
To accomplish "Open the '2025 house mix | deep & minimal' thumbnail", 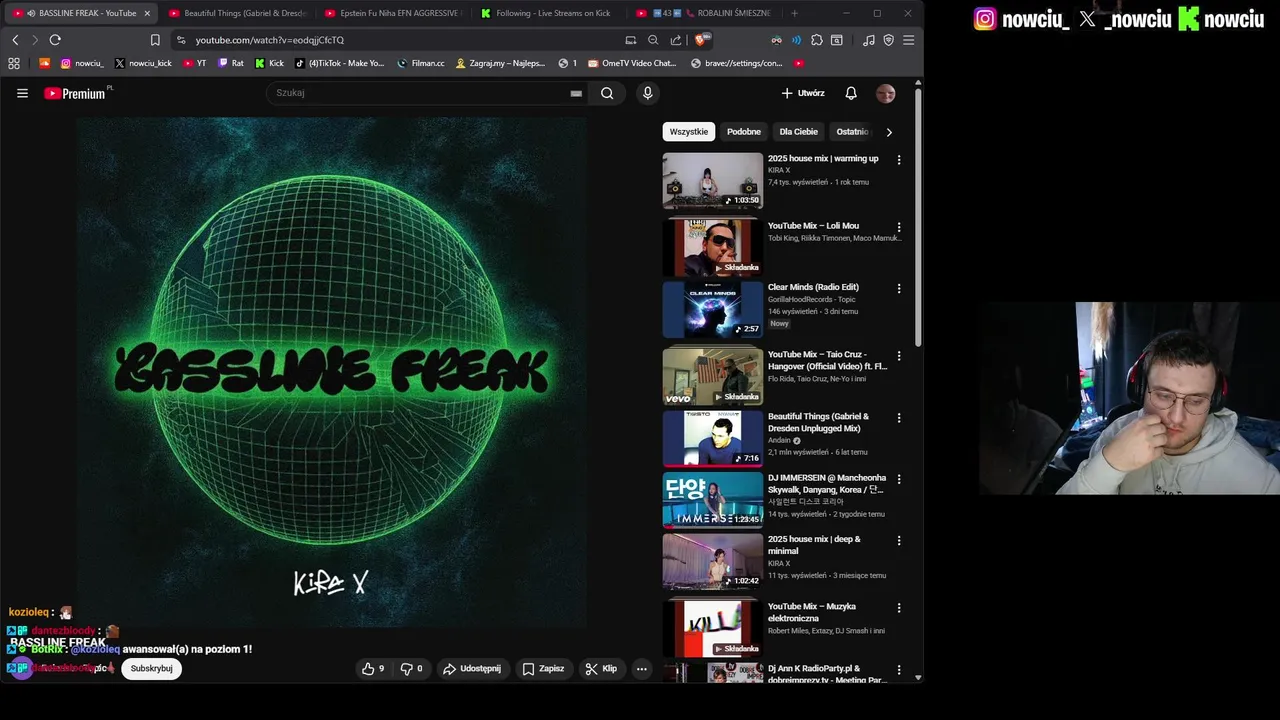I will click(x=712, y=561).
